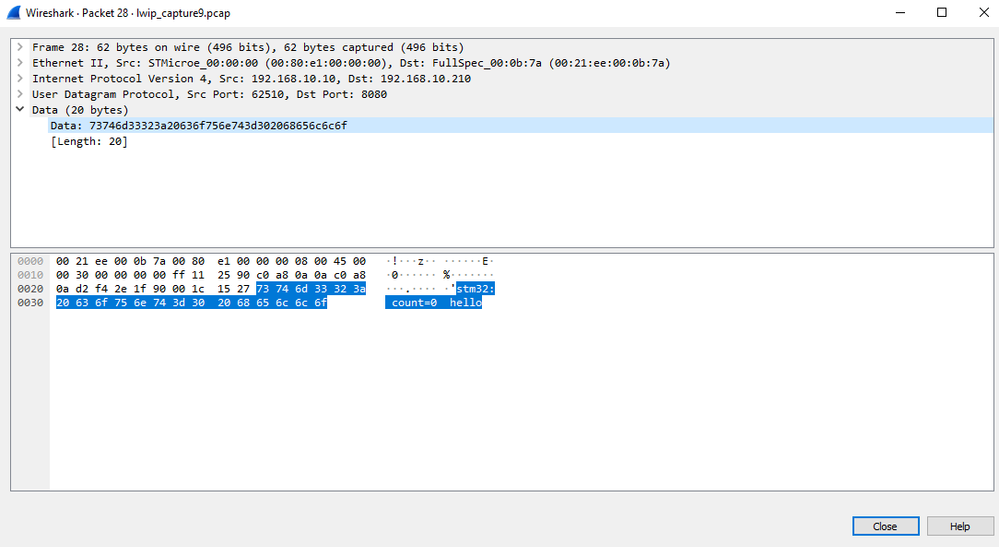
Task: Select Ethernet II source/destination line
Action: click(351, 63)
